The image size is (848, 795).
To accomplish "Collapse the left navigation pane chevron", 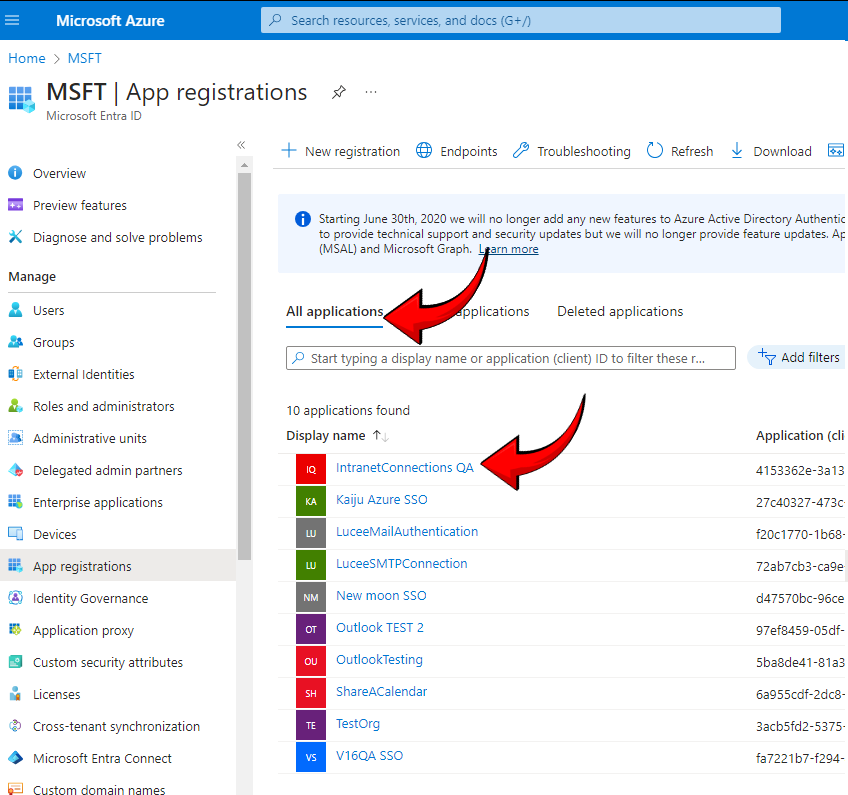I will [x=241, y=144].
